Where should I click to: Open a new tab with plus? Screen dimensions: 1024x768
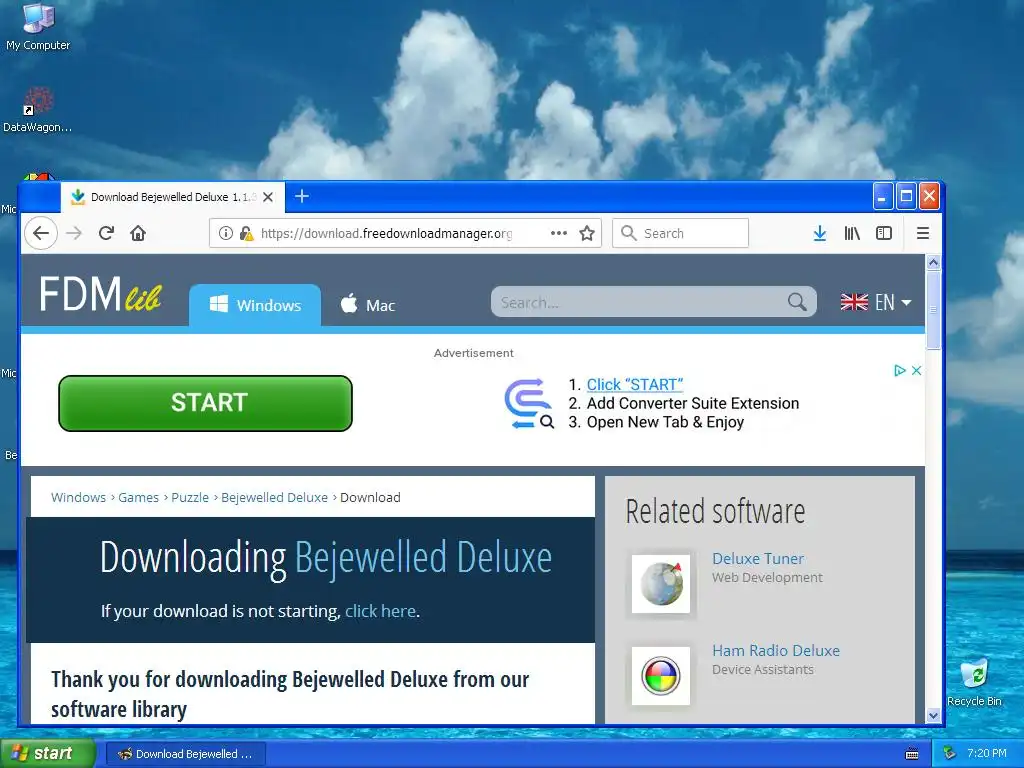point(302,196)
